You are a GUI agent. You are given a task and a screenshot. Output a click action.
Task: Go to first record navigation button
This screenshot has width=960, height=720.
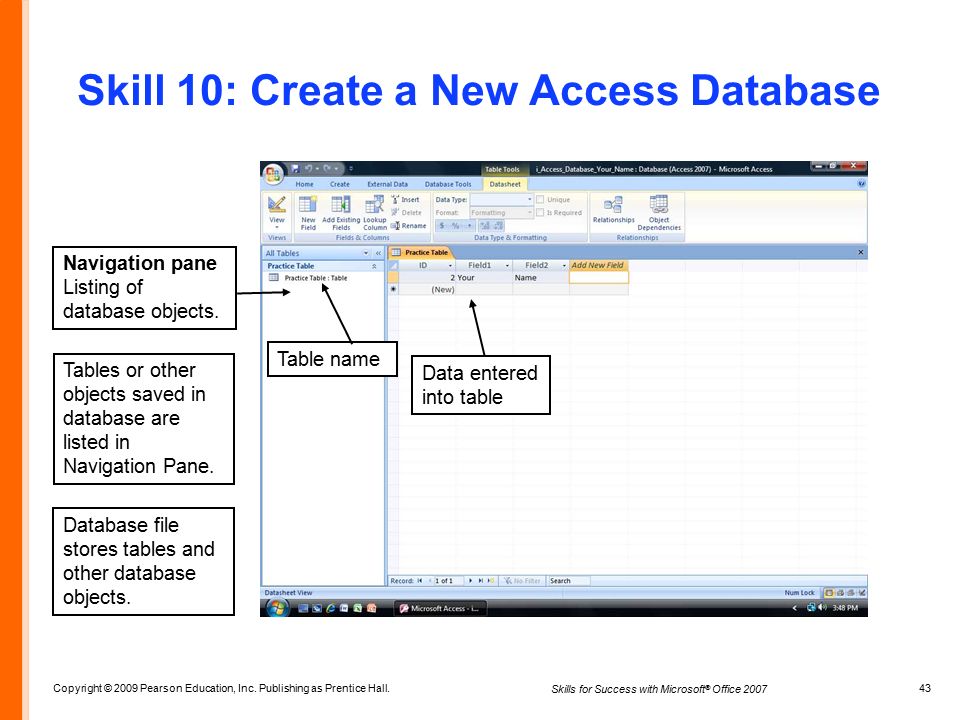(420, 580)
